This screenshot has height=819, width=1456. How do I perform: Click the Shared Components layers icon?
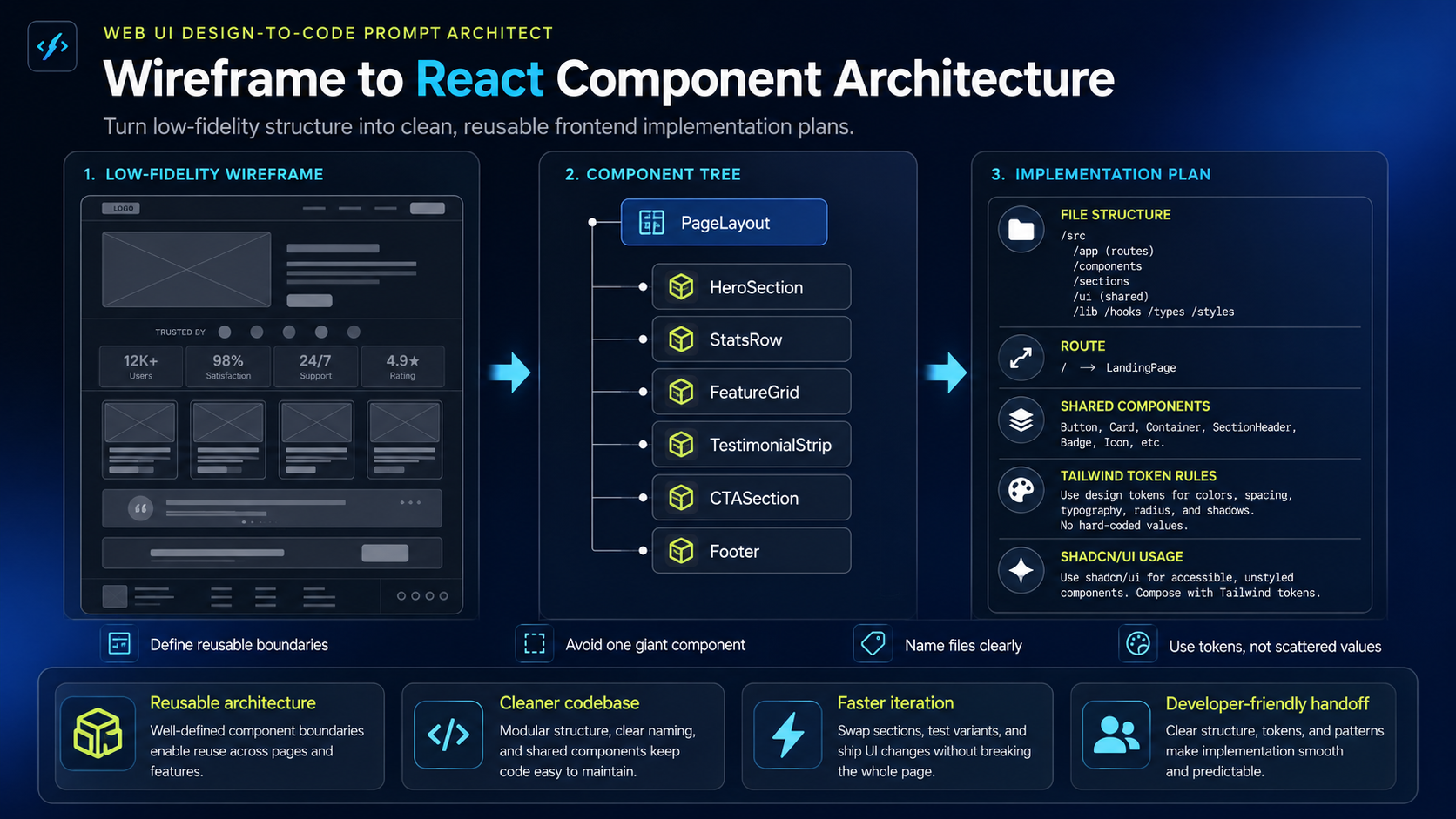(x=1021, y=420)
